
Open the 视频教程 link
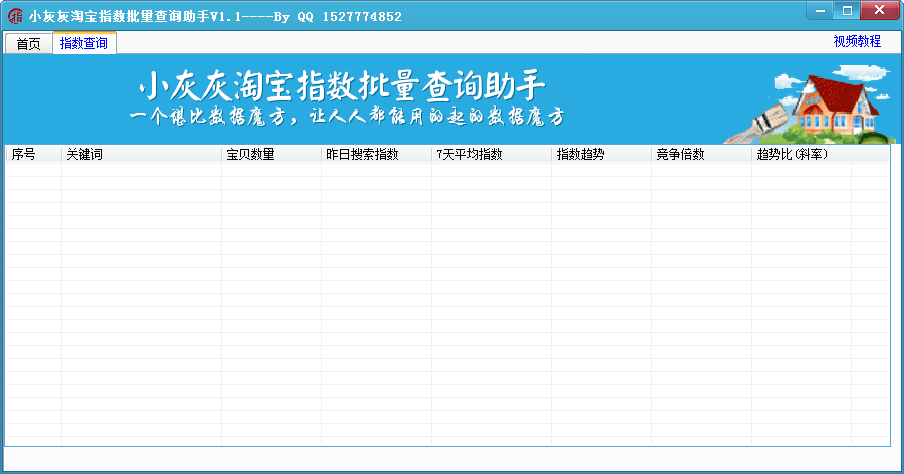(x=857, y=42)
